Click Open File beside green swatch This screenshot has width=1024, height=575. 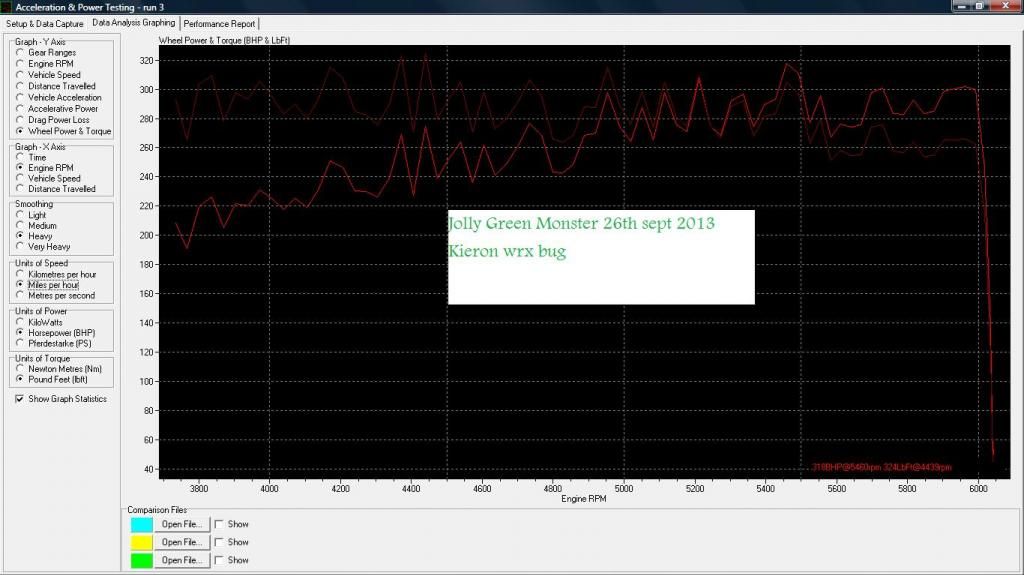point(181,560)
